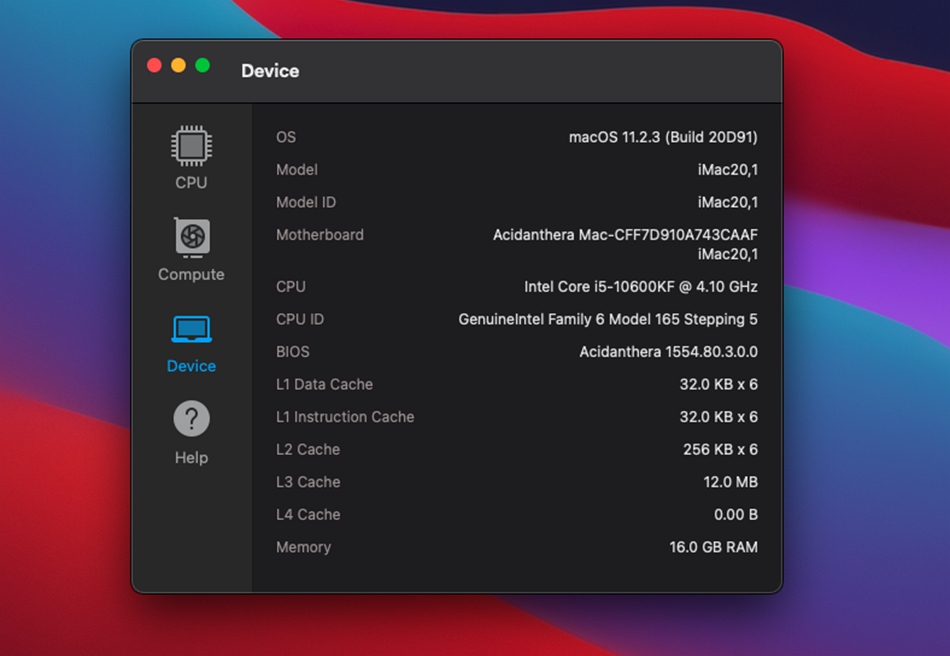The image size is (950, 656).
Task: Click the L1 Instruction Cache label
Action: [345, 417]
